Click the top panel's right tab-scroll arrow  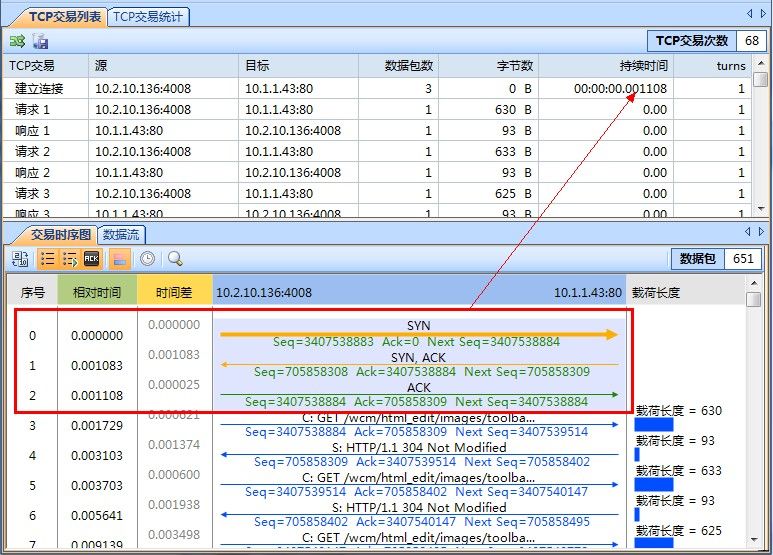coord(764,14)
